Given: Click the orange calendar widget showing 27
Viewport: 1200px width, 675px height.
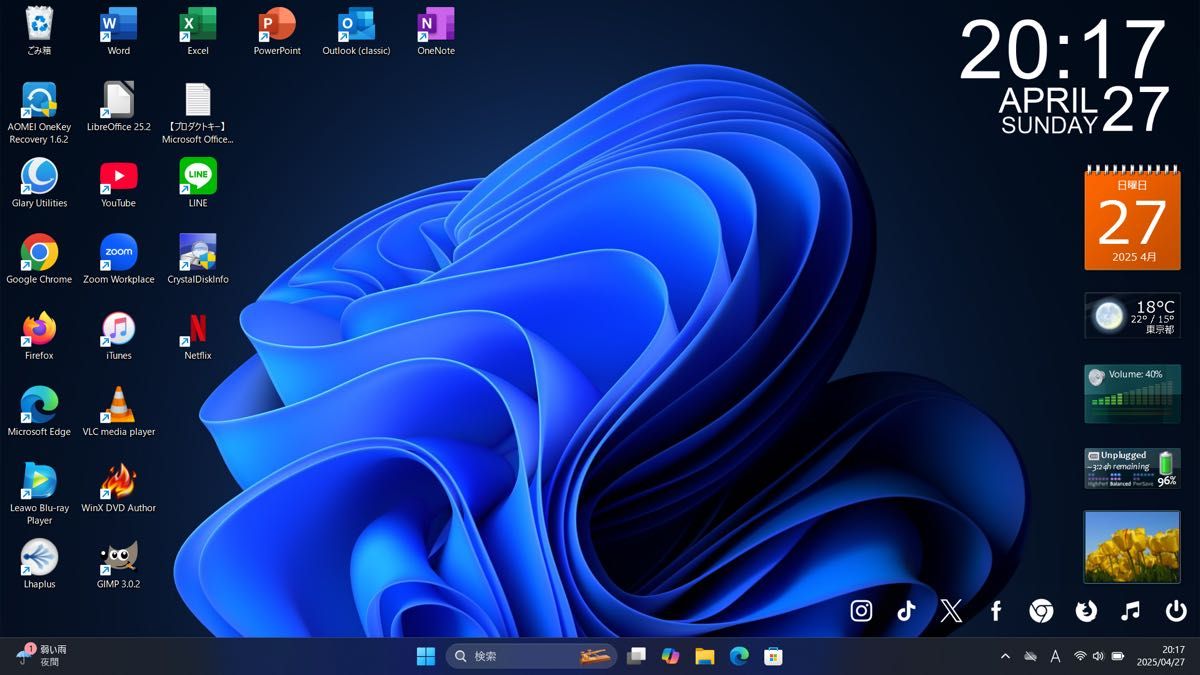Looking at the screenshot, I should (x=1132, y=218).
